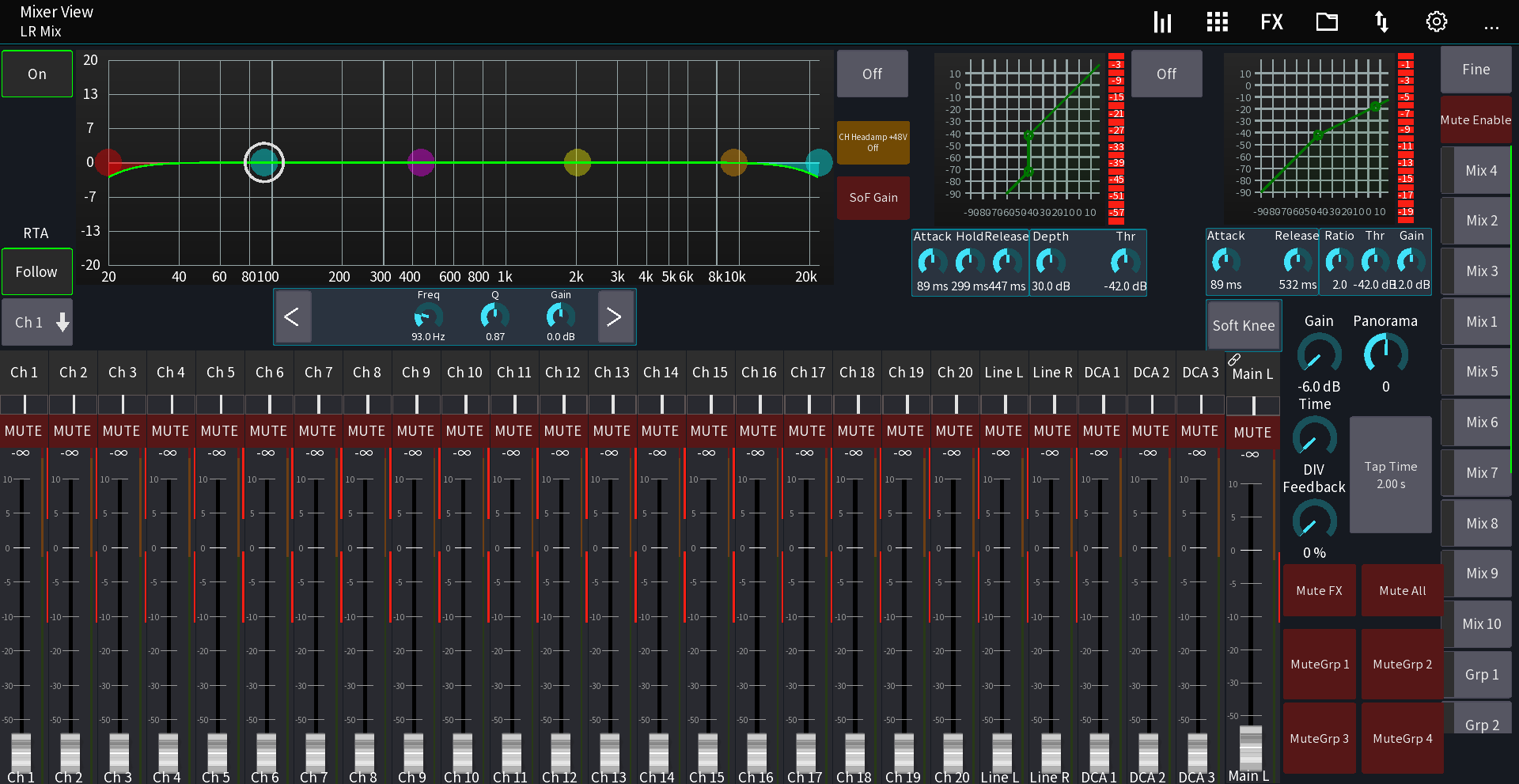Open the apps grid icon
The image size is (1519, 784).
coord(1216,21)
